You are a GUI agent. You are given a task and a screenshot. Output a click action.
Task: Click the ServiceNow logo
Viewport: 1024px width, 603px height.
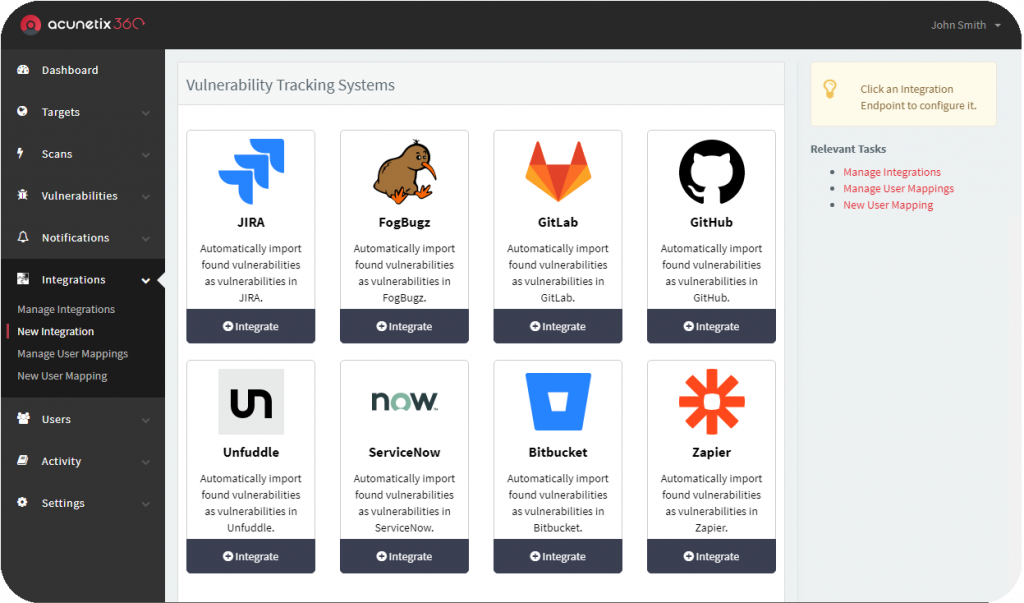(x=404, y=401)
